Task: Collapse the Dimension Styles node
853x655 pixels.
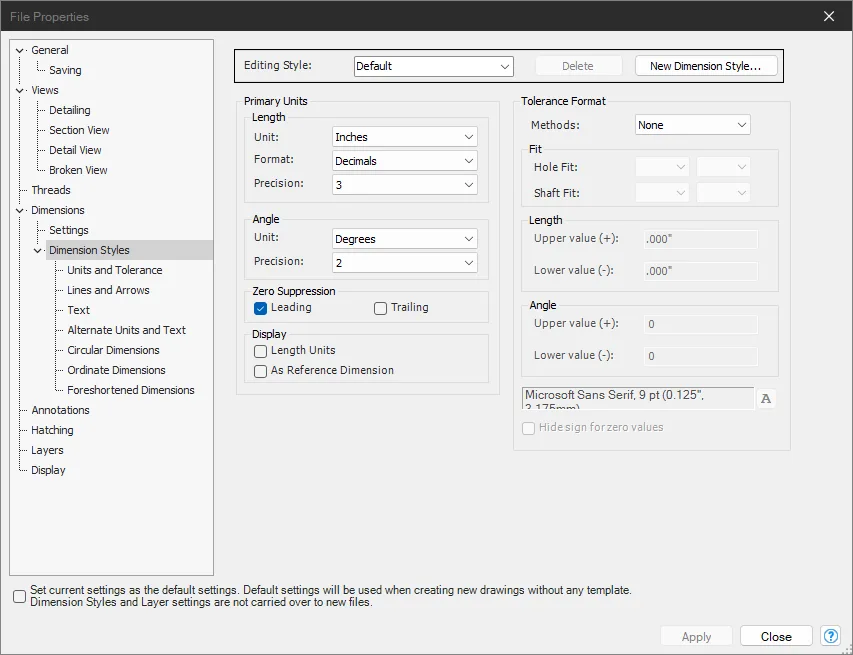Action: 38,250
